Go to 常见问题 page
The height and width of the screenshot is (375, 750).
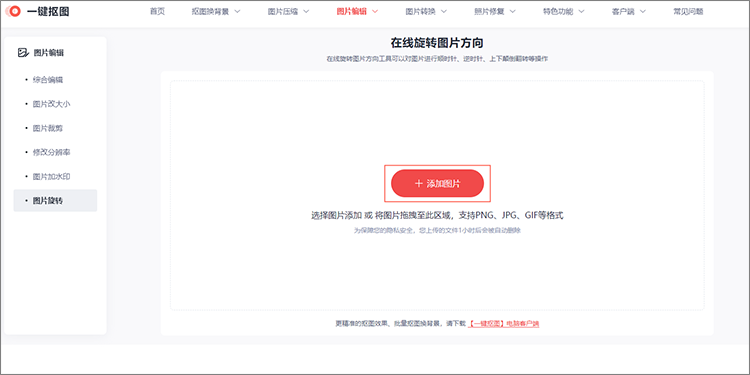click(688, 11)
